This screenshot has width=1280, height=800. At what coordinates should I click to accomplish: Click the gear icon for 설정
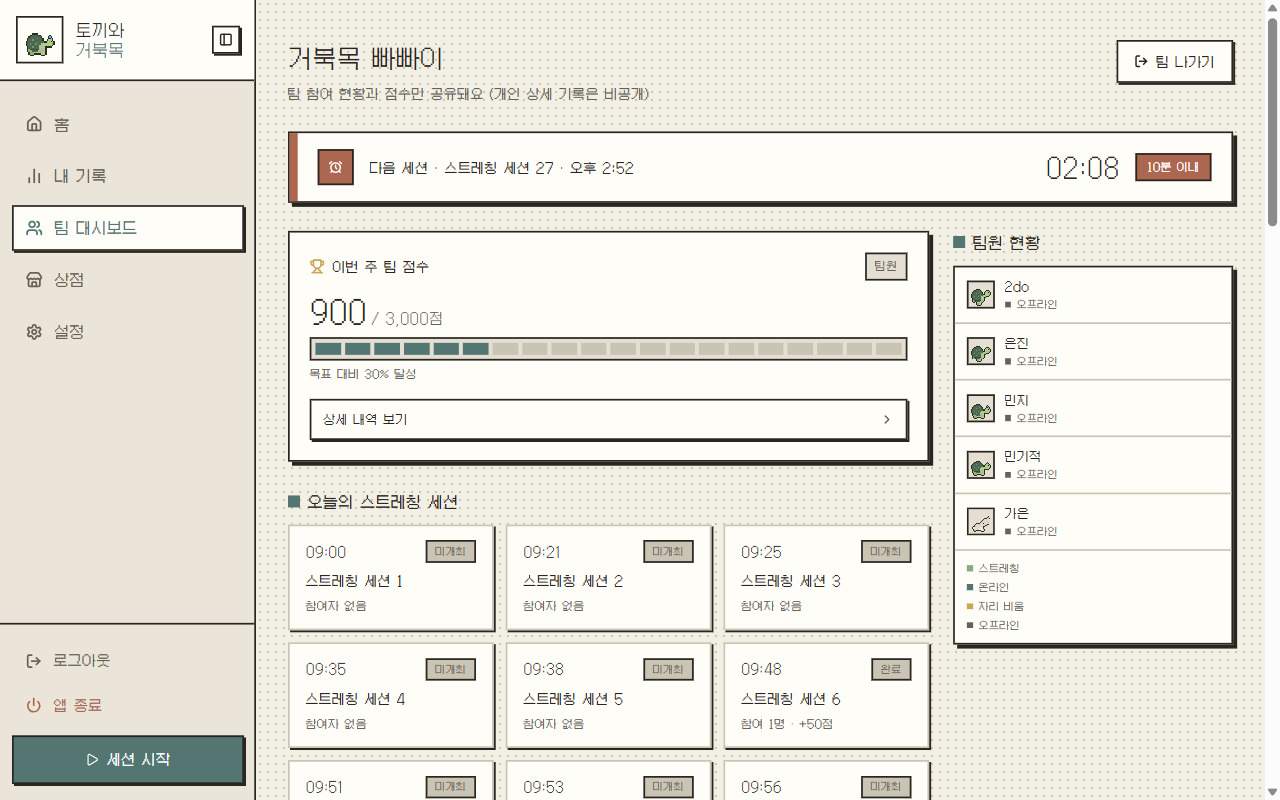[x=34, y=332]
